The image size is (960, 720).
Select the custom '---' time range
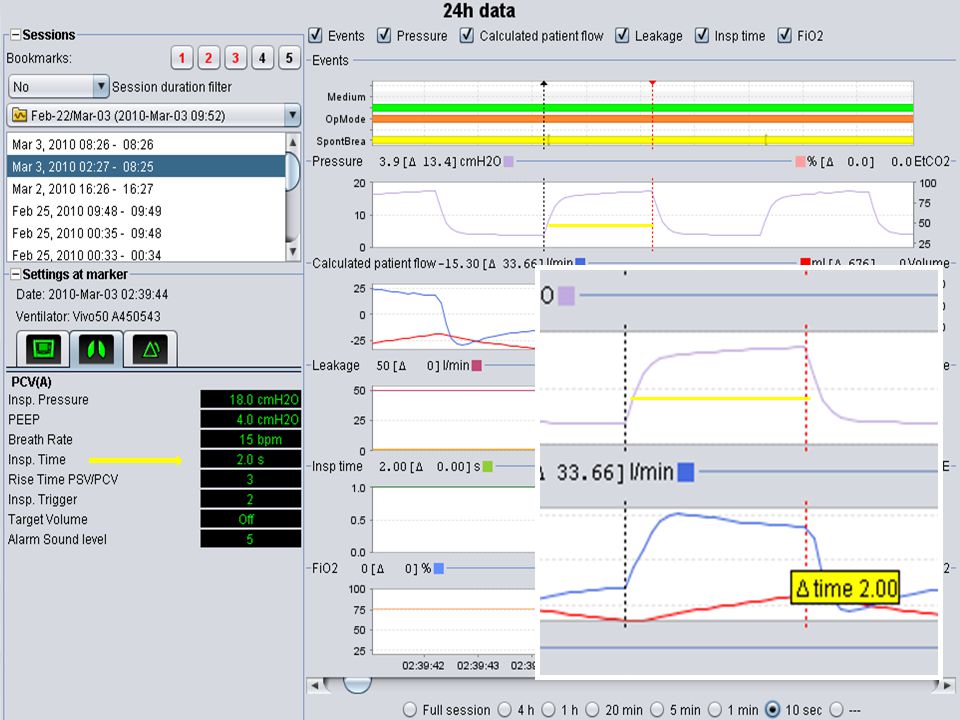836,710
